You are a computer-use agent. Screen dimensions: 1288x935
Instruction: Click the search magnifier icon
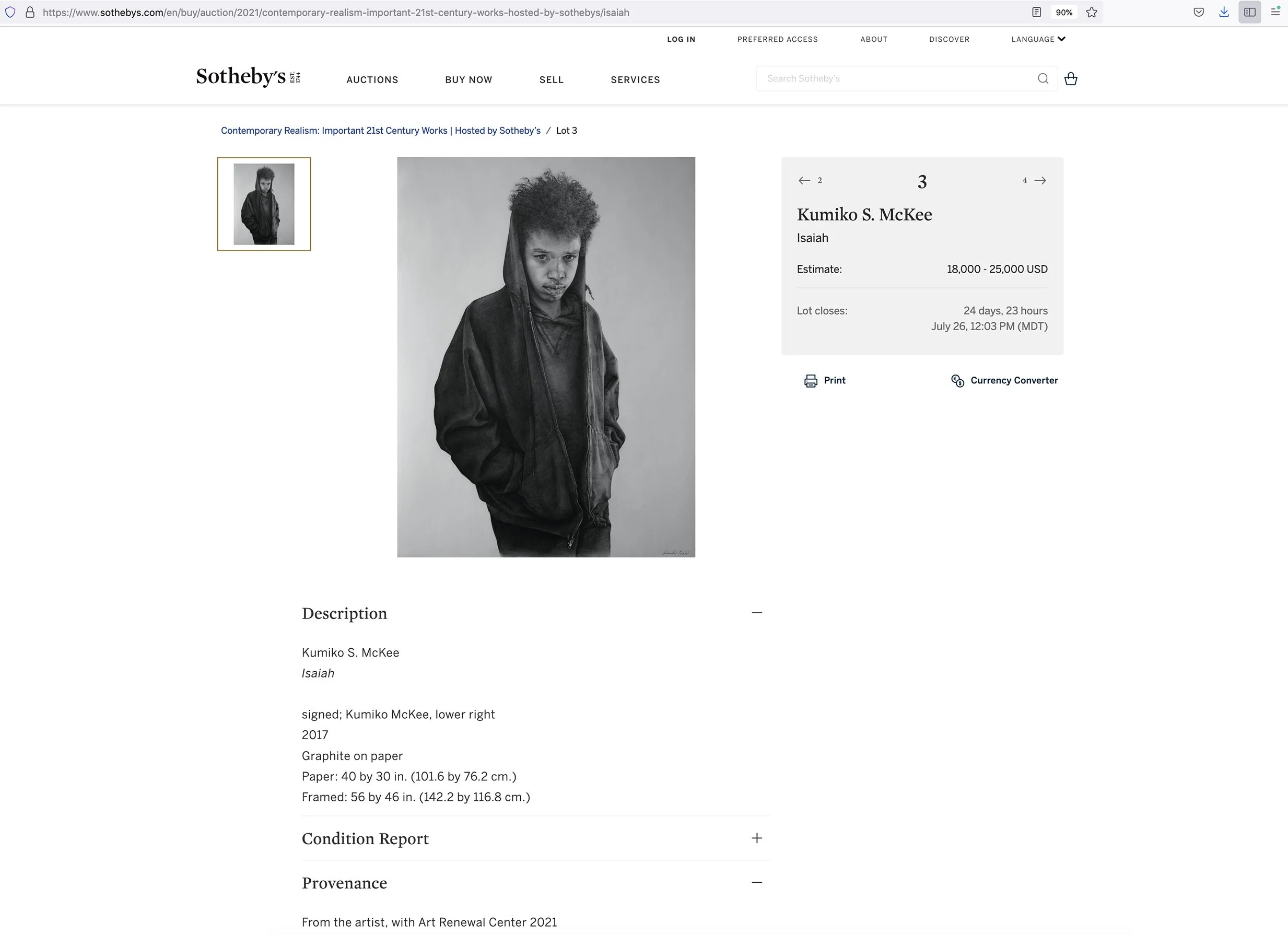(x=1043, y=78)
